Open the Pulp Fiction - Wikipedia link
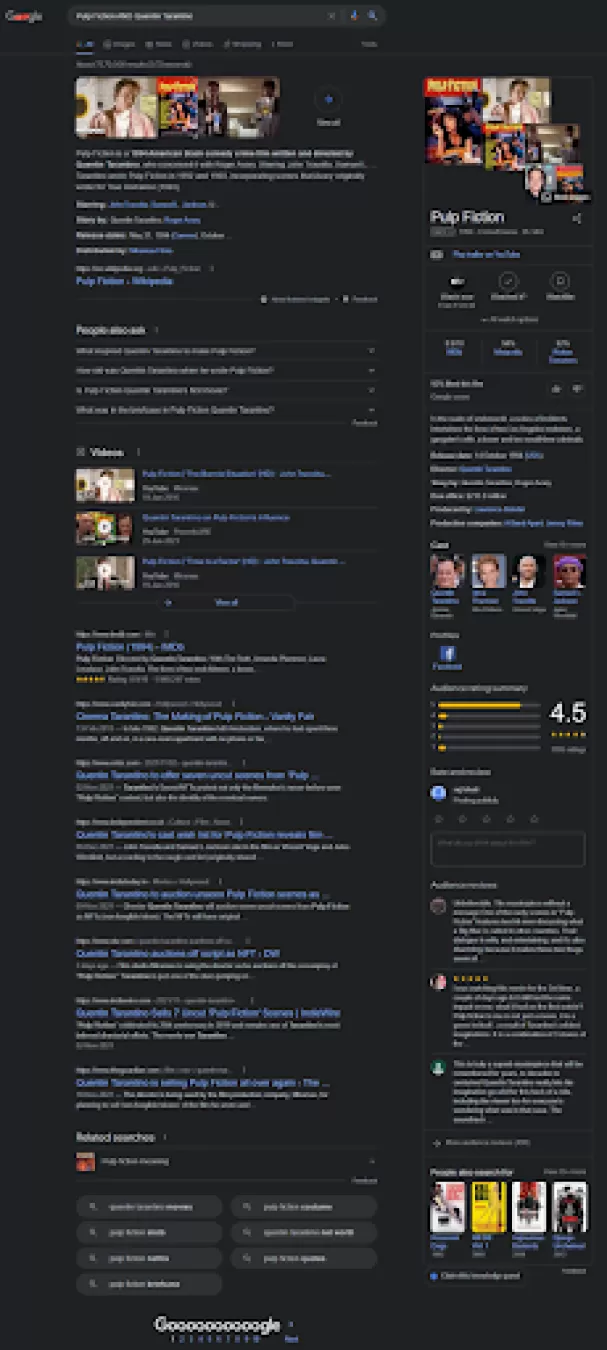607x1350 pixels. [x=125, y=281]
